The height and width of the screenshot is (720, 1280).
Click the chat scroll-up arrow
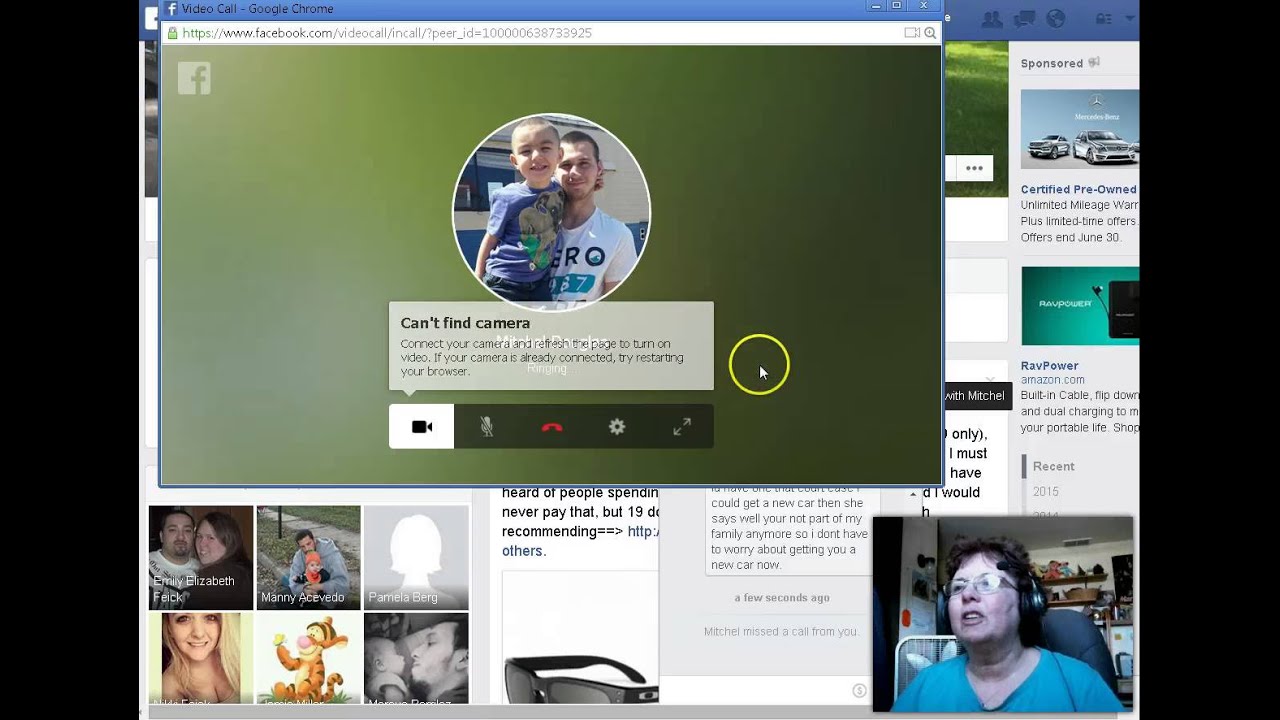coord(913,494)
